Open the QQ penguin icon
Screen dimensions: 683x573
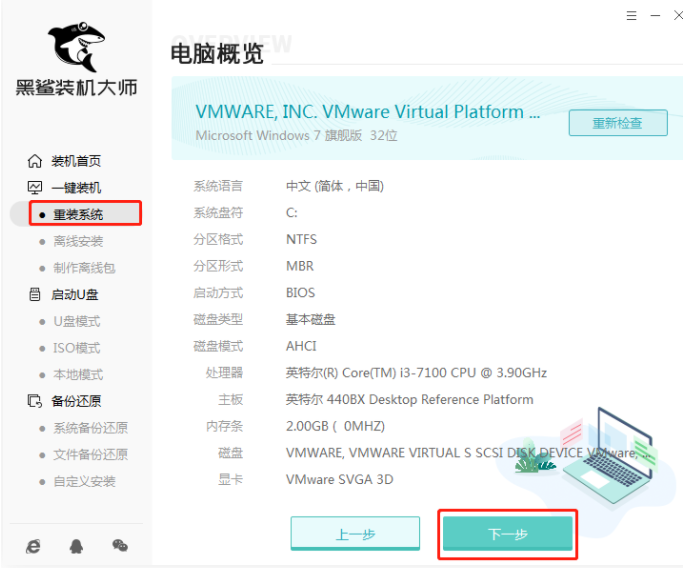(77, 546)
